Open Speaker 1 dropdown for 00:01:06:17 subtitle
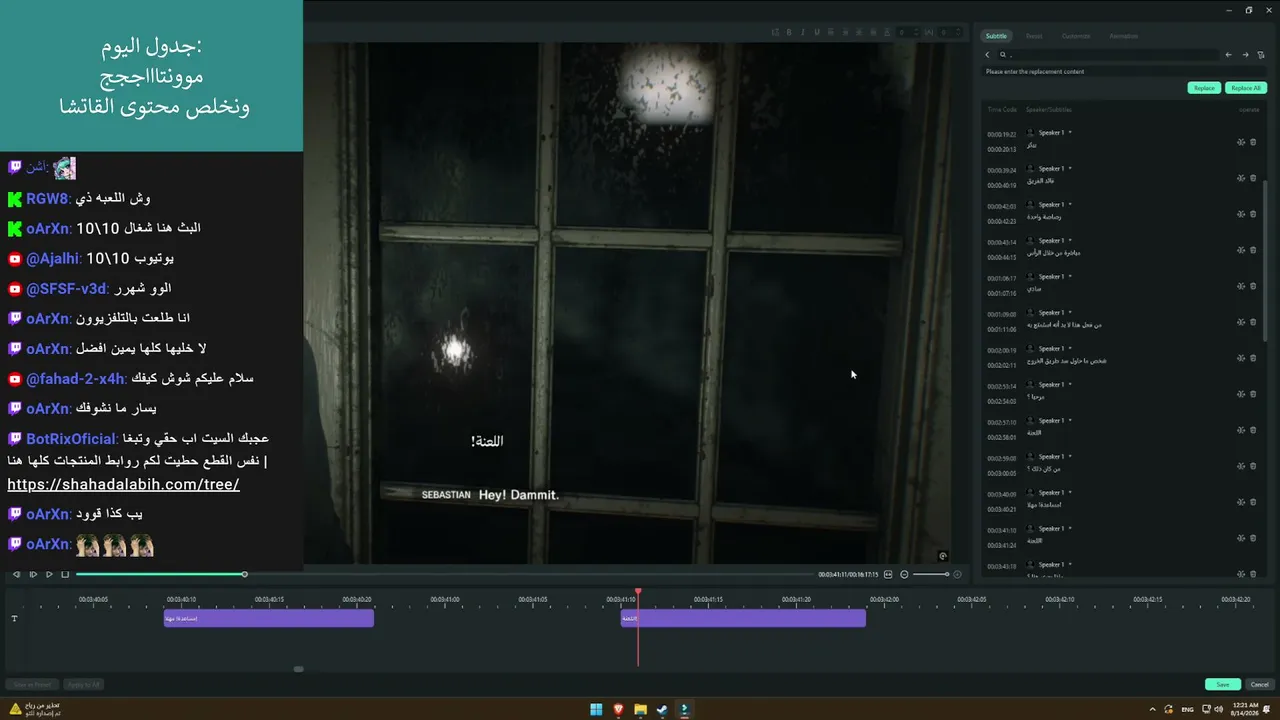The width and height of the screenshot is (1280, 720). pos(1070,276)
